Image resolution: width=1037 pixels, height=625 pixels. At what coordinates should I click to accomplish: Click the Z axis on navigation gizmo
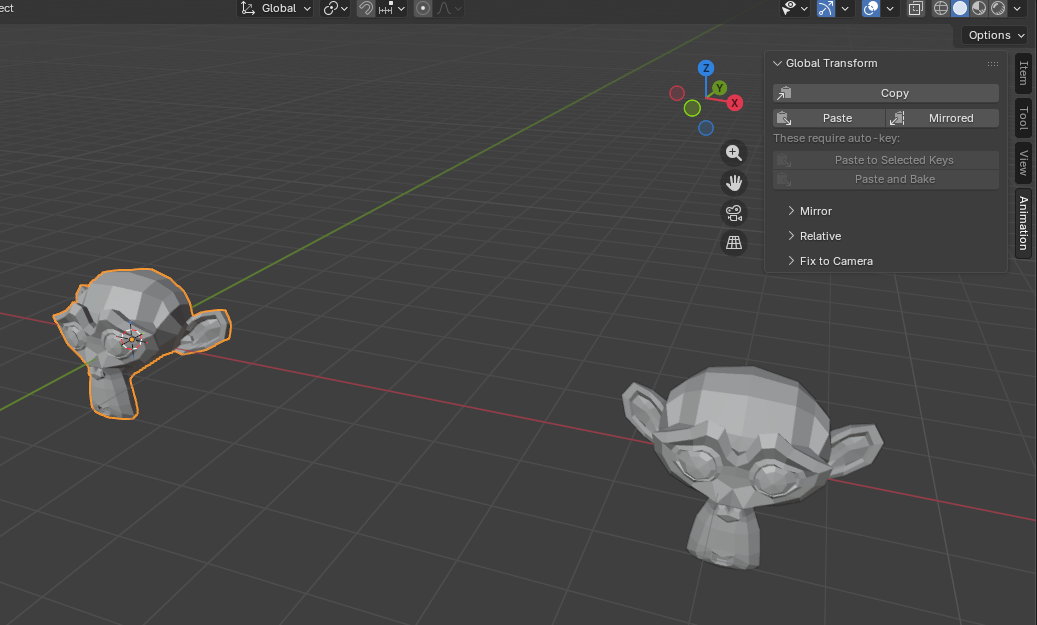[706, 67]
